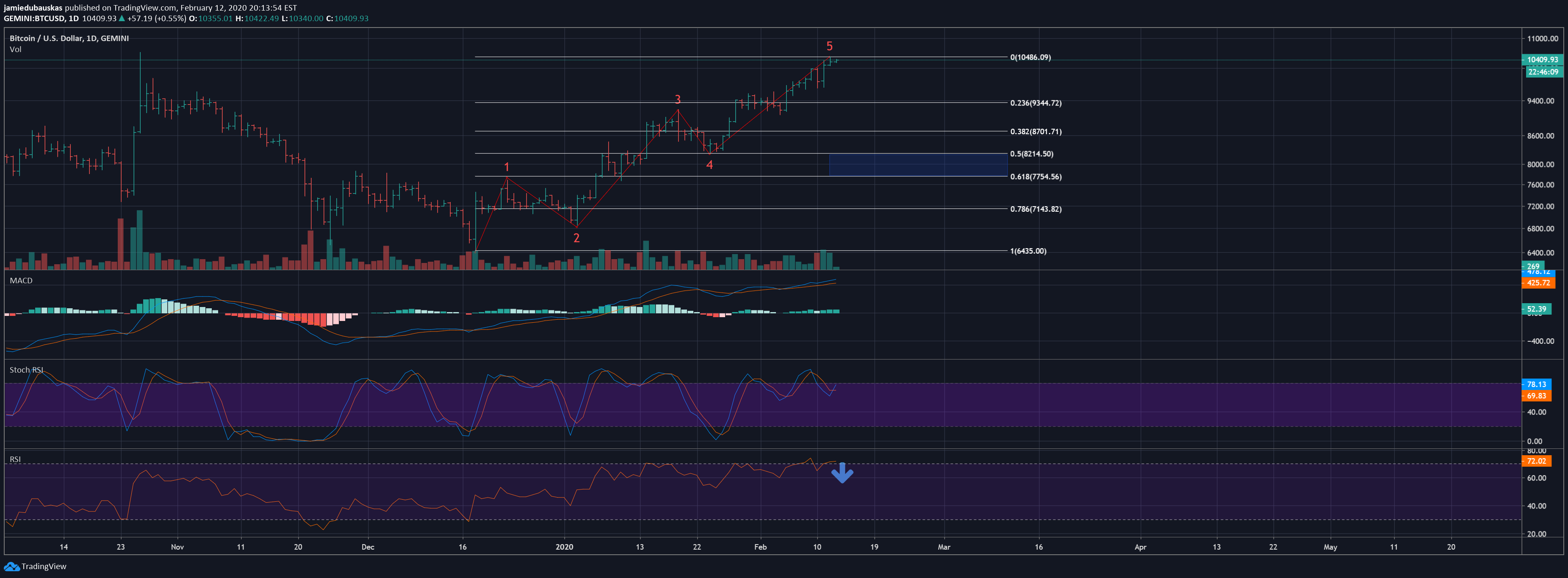Select the red wave label 2

pyautogui.click(x=576, y=238)
